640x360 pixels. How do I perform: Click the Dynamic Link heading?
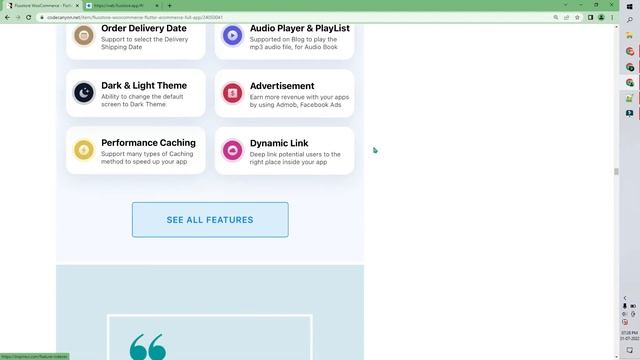point(279,143)
